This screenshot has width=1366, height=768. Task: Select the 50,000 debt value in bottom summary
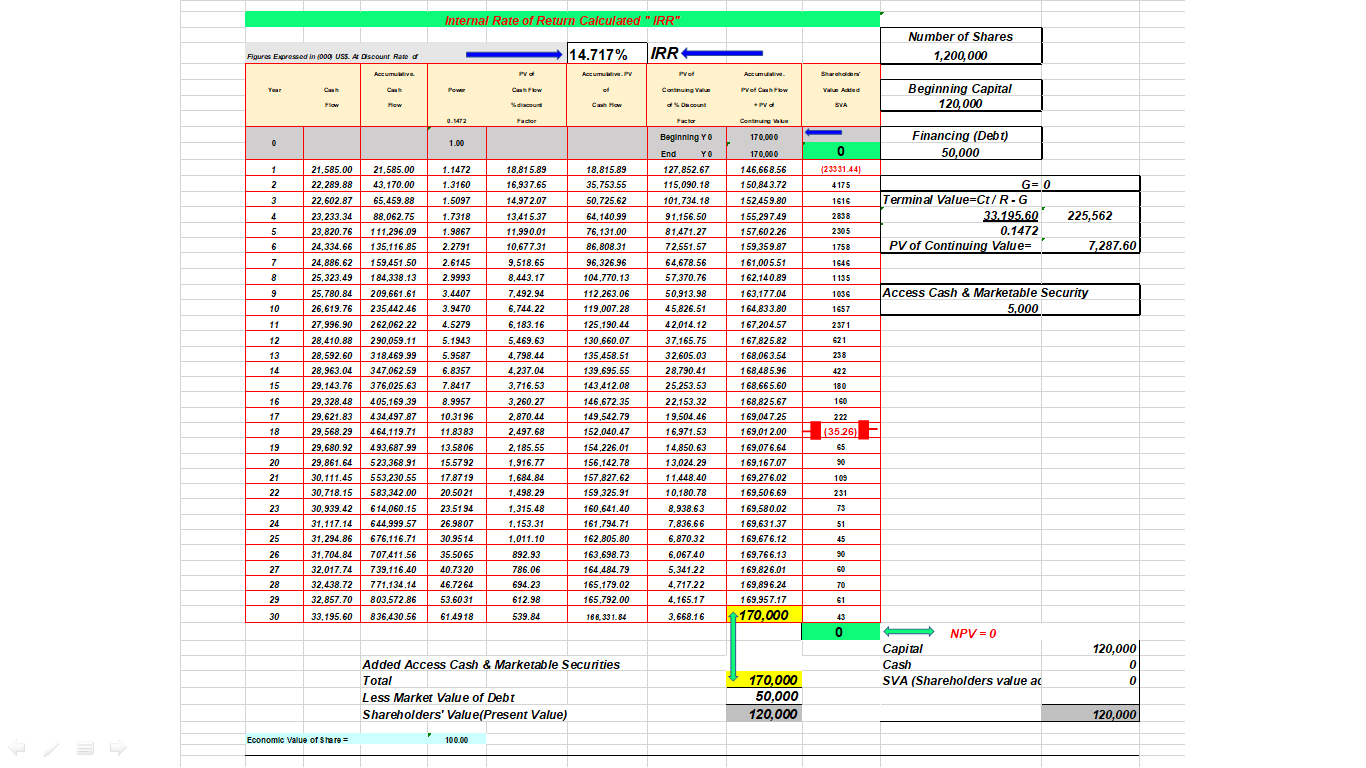coord(776,697)
